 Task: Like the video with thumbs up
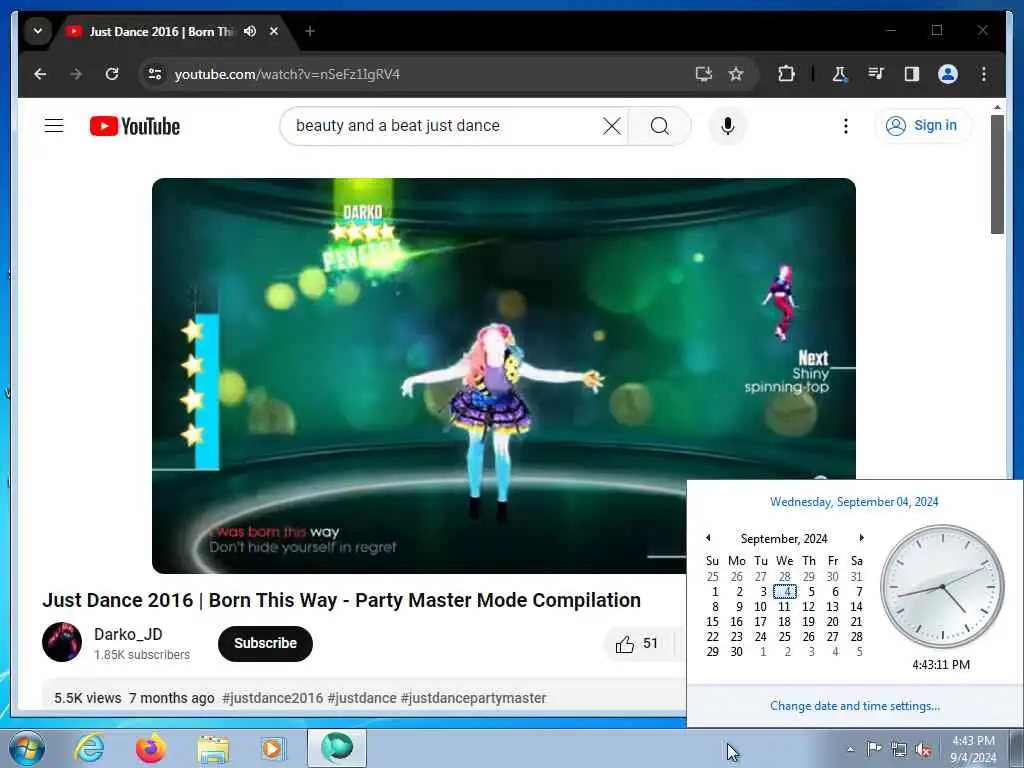[x=637, y=643]
